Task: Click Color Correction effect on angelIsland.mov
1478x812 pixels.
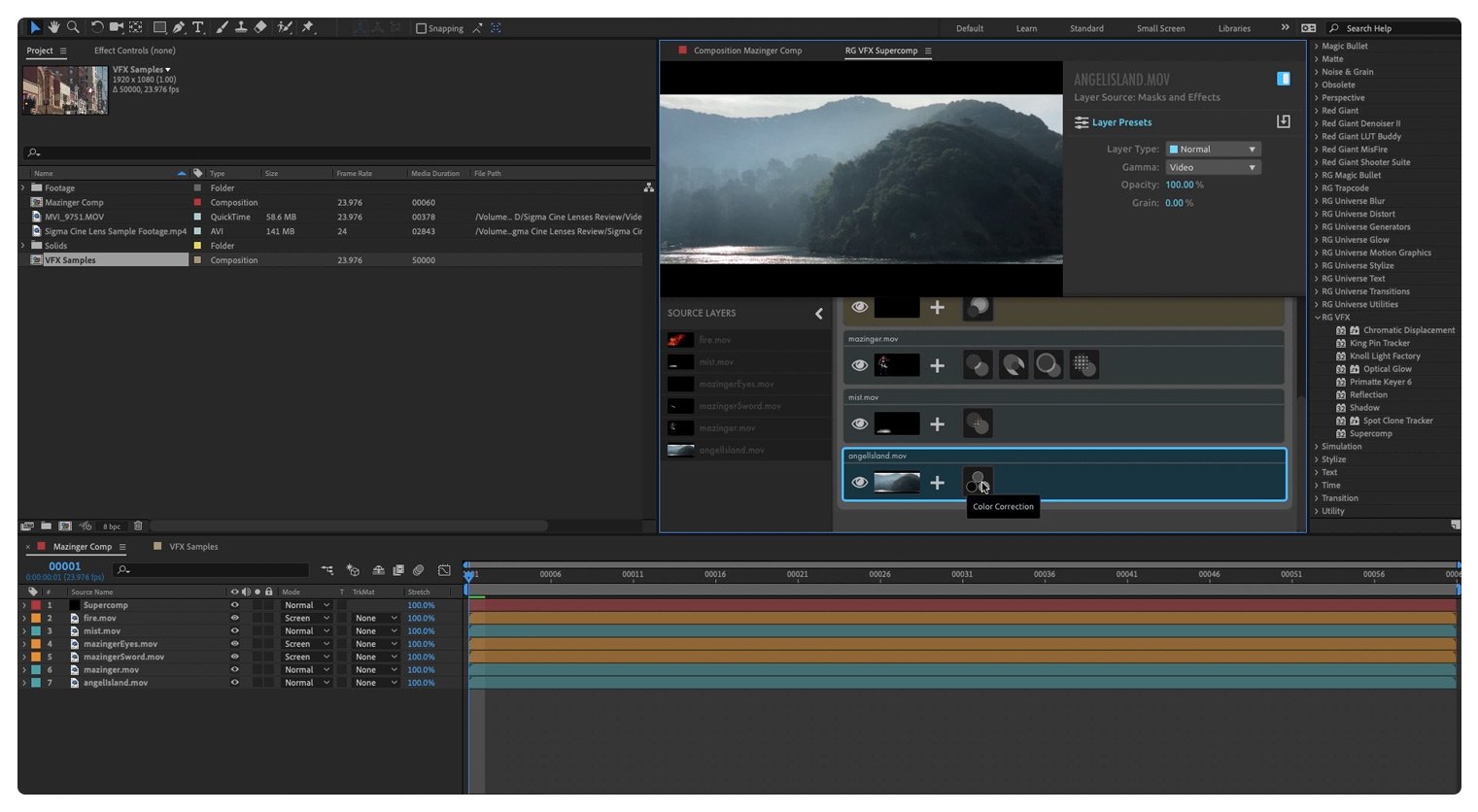Action: click(978, 482)
